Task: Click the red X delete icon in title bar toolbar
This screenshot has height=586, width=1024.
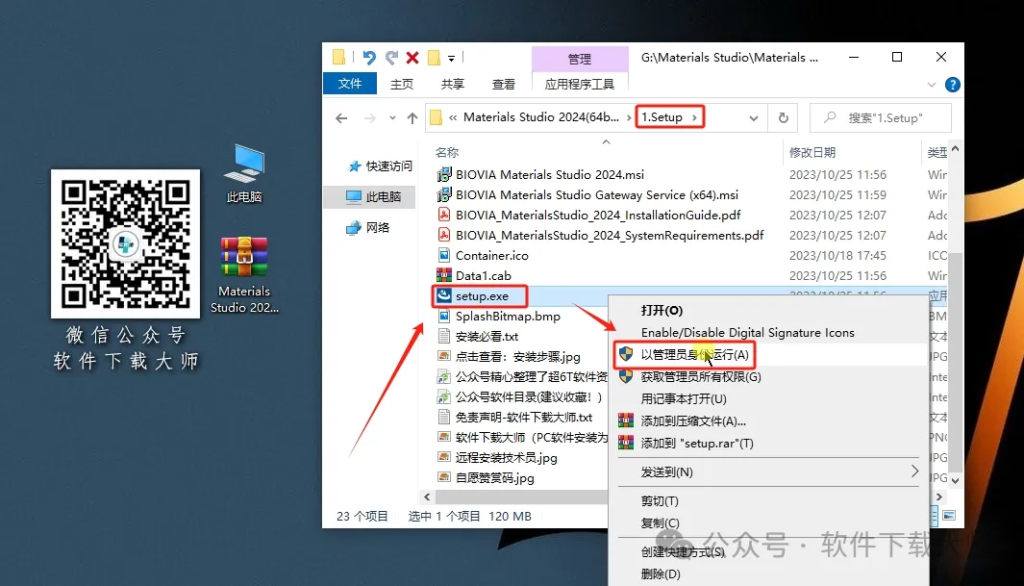Action: (x=411, y=57)
